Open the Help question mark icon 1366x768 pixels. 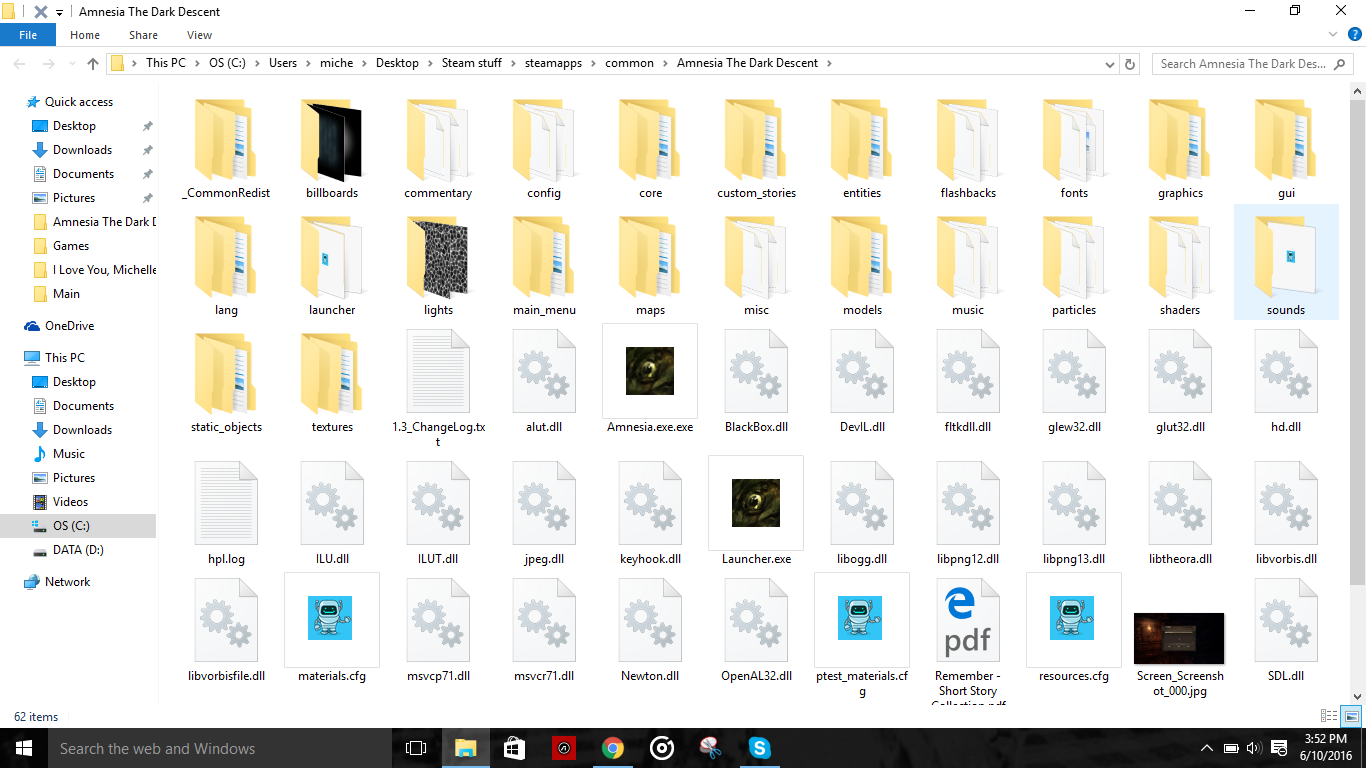[1354, 35]
